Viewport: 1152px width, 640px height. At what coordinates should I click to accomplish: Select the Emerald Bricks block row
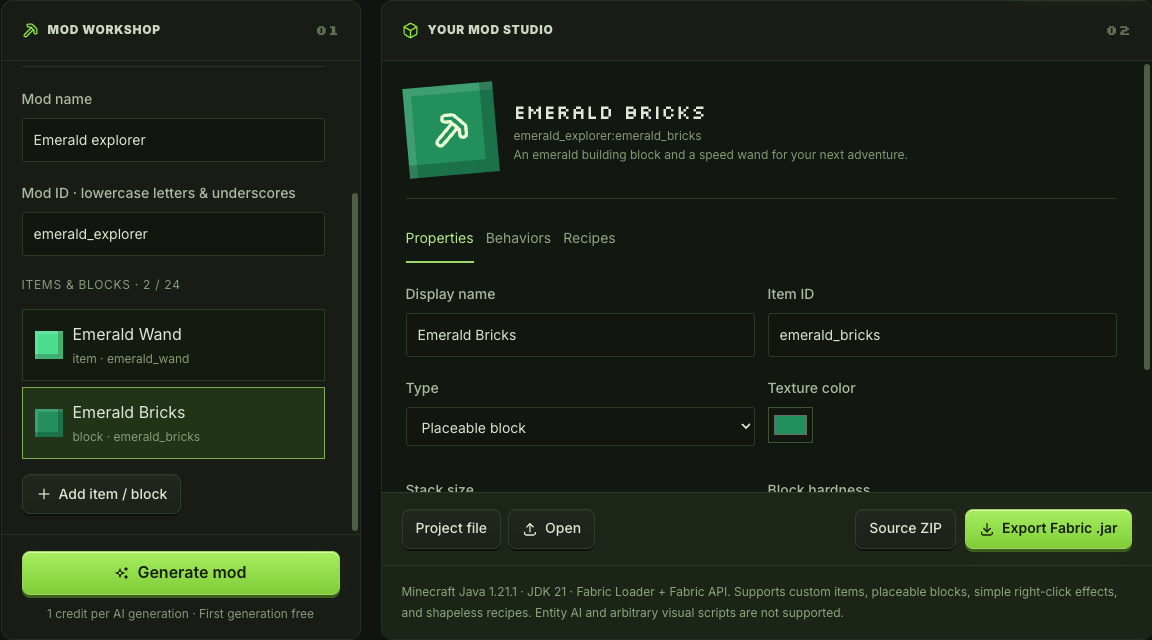point(173,423)
